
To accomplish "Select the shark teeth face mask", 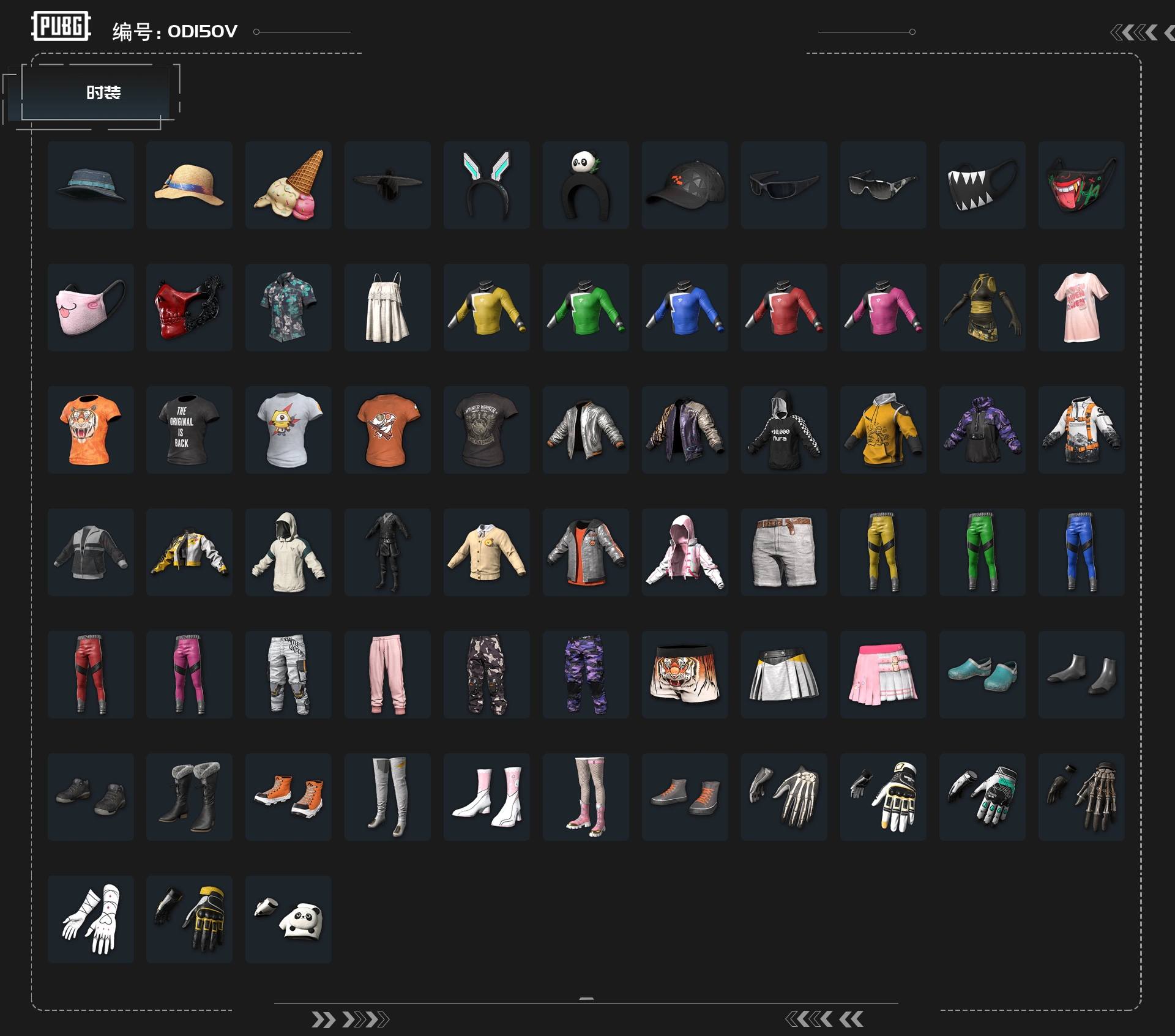I will click(982, 185).
